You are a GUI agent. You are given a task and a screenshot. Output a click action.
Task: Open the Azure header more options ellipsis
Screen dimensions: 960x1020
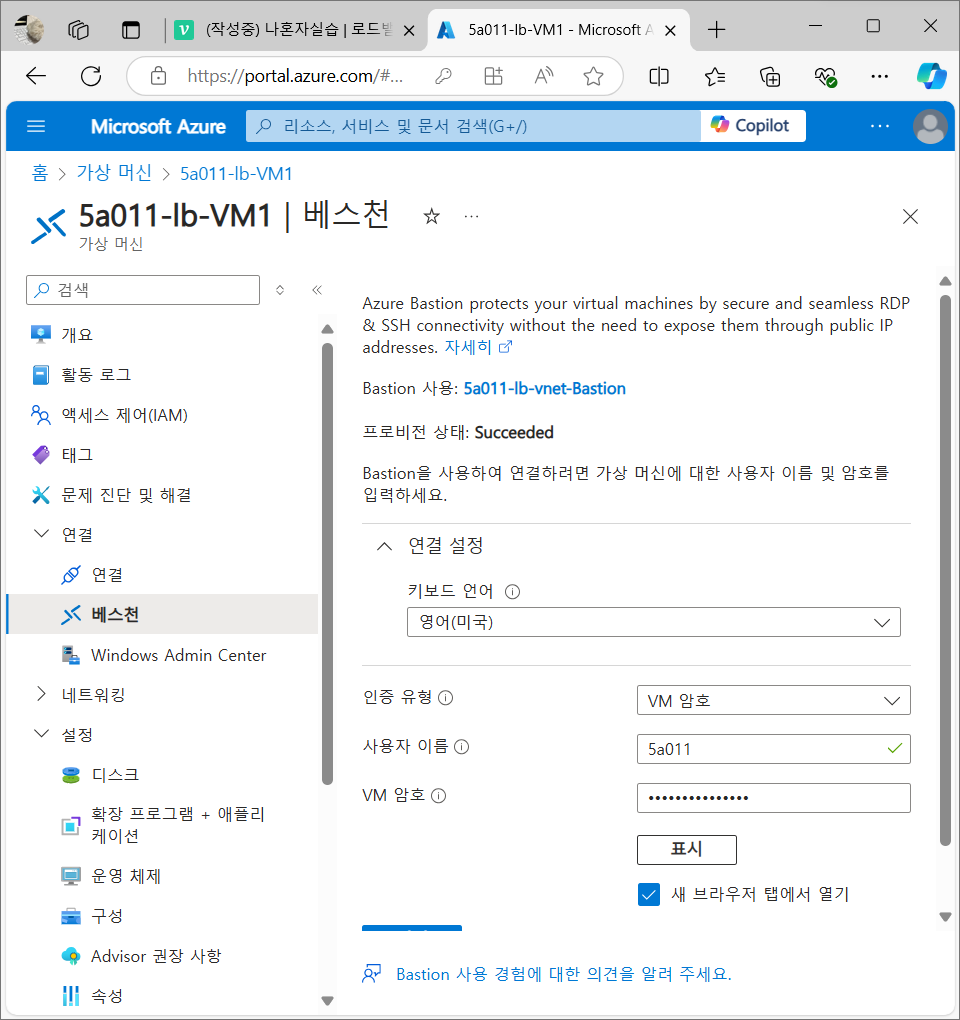click(879, 126)
